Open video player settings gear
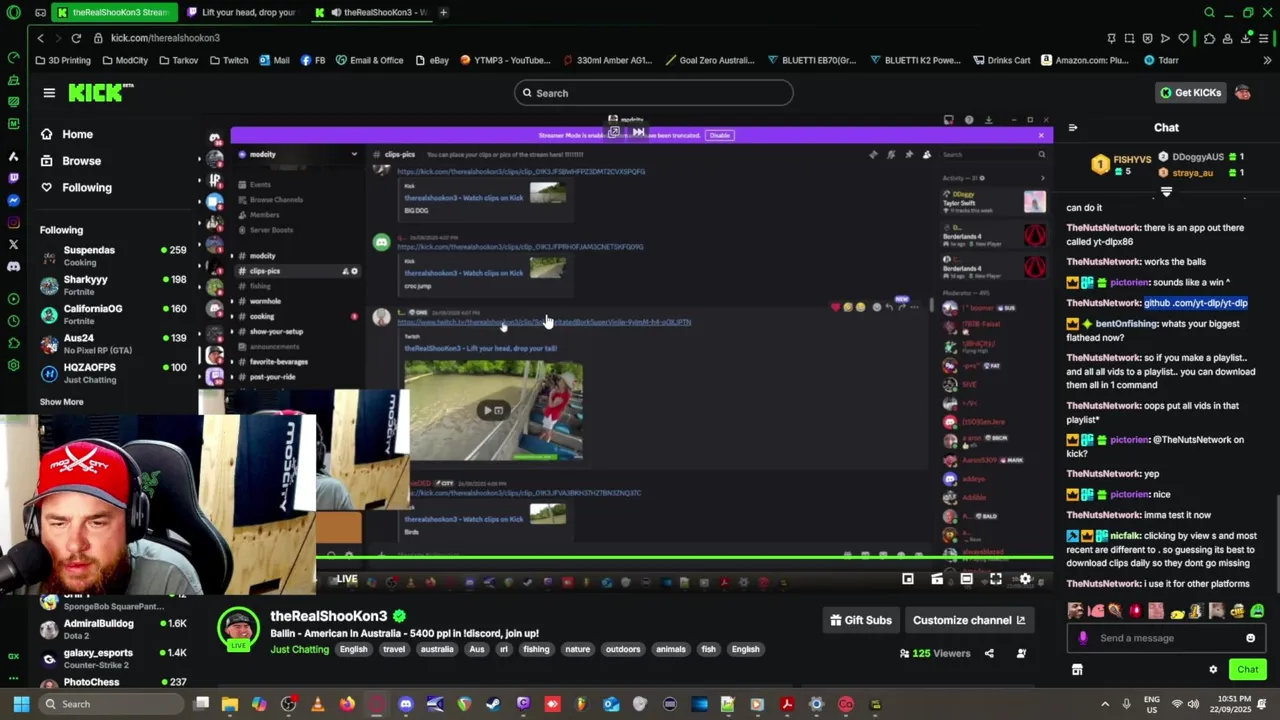Screen dimensions: 1280x720 pyautogui.click(x=1025, y=579)
